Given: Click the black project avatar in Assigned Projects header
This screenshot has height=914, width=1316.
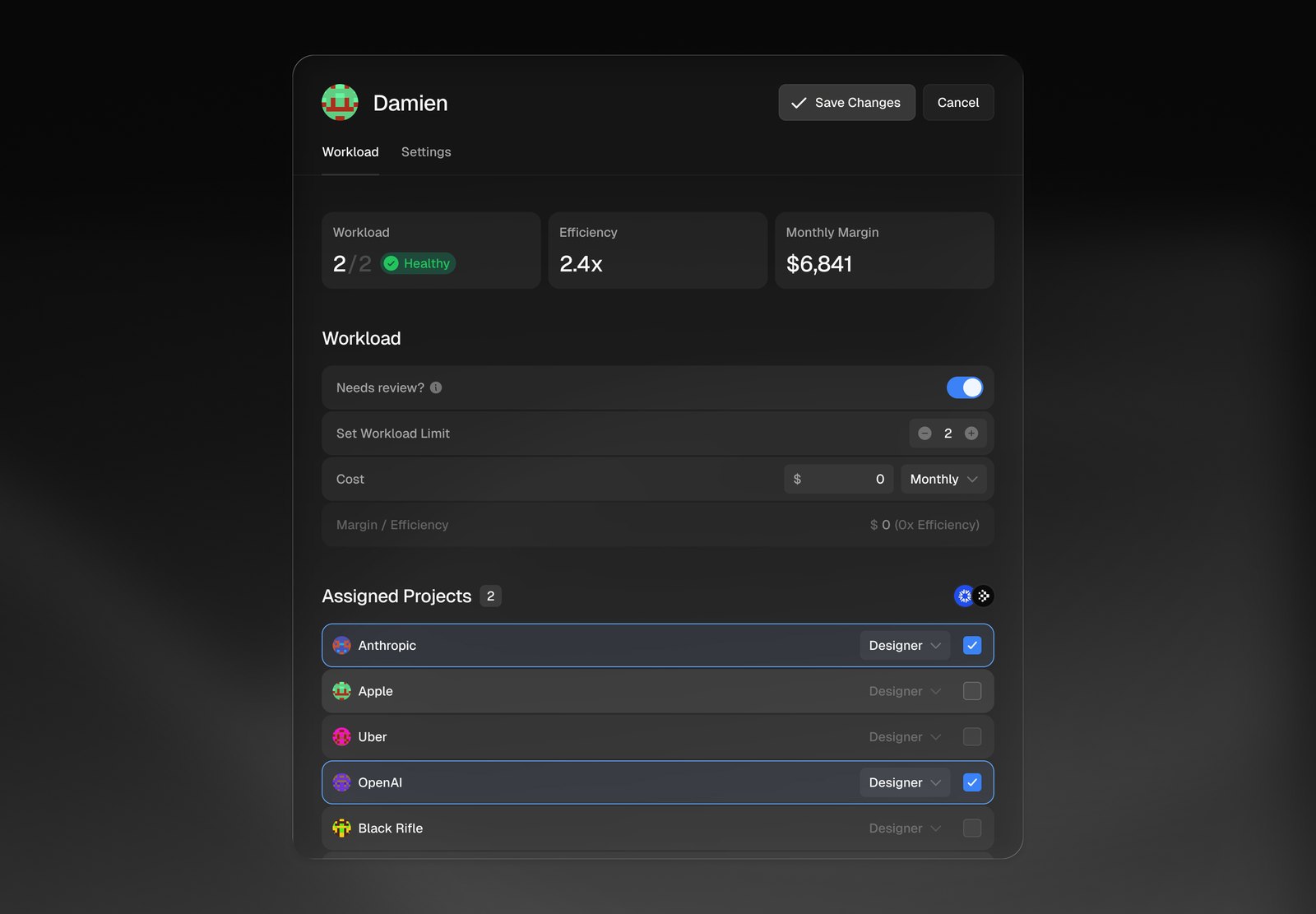Looking at the screenshot, I should point(984,596).
